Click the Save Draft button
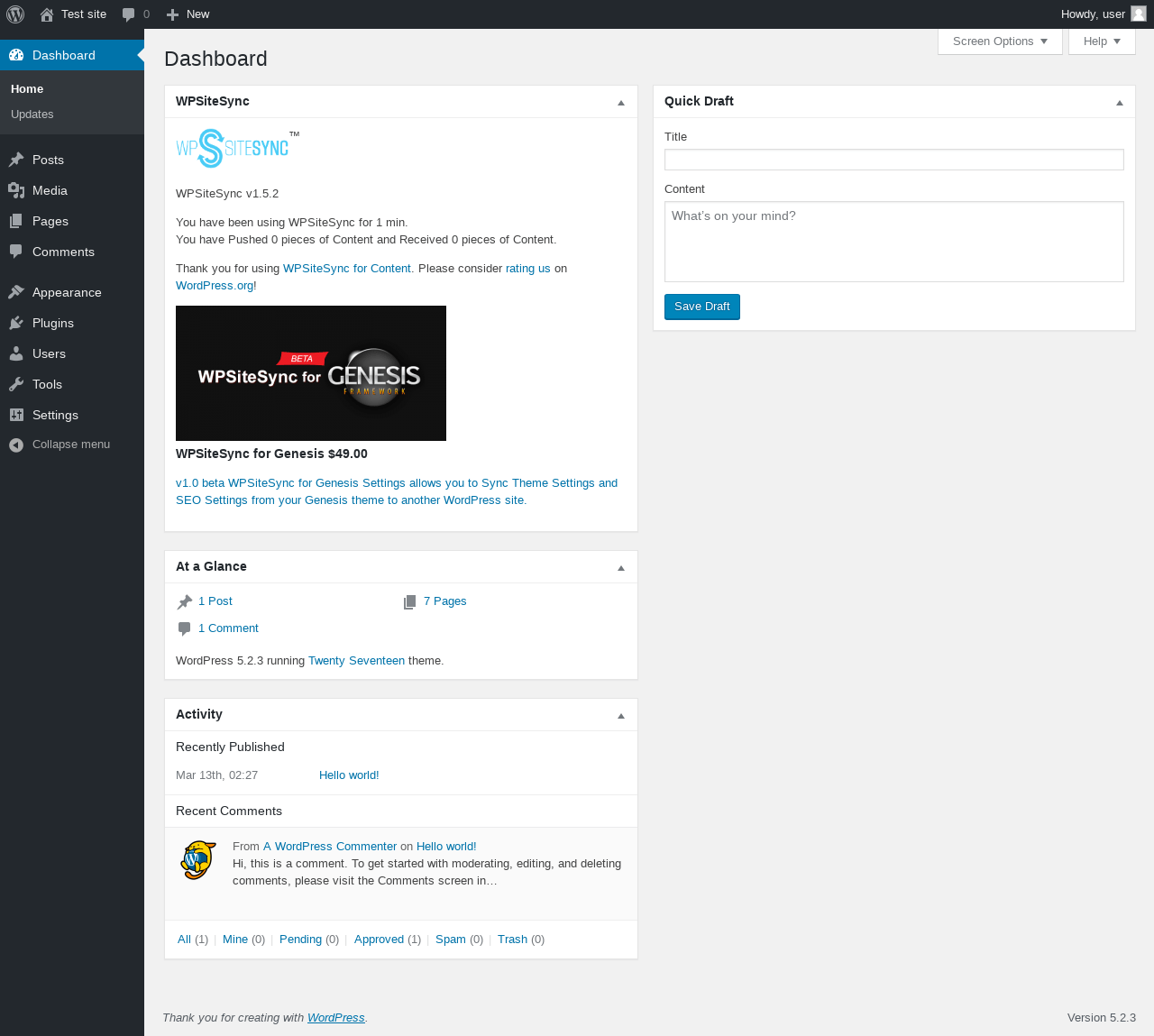The width and height of the screenshot is (1154, 1036). coord(702,307)
